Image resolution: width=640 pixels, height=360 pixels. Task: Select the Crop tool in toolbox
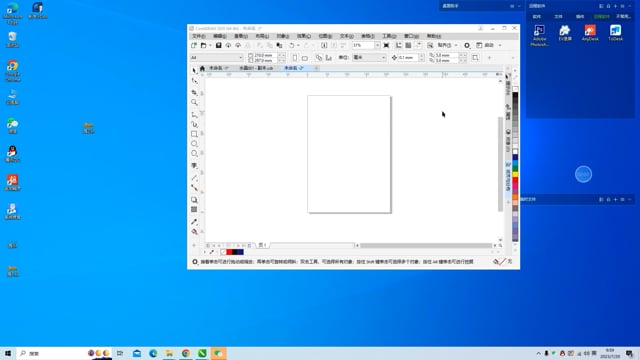pos(194,92)
